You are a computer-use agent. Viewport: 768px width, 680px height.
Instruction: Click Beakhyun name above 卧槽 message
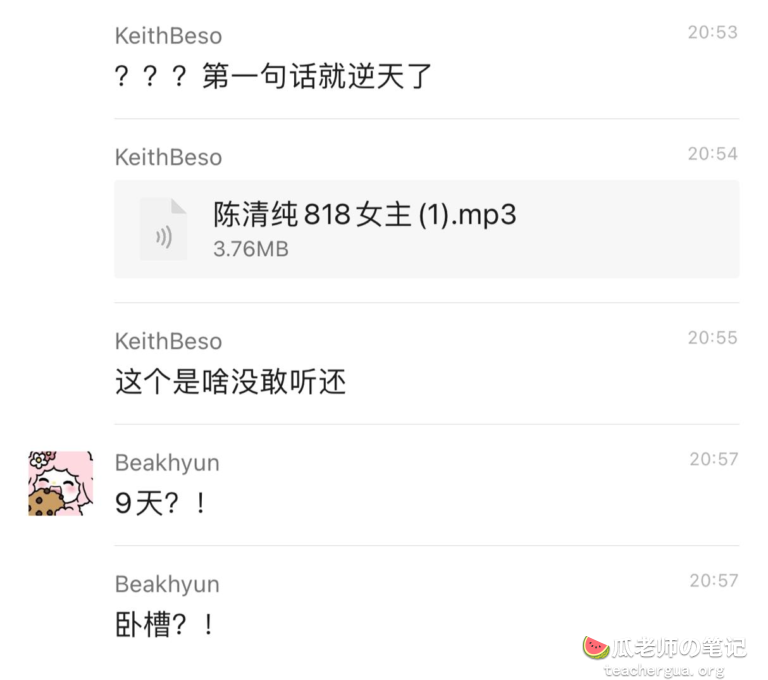click(x=167, y=585)
